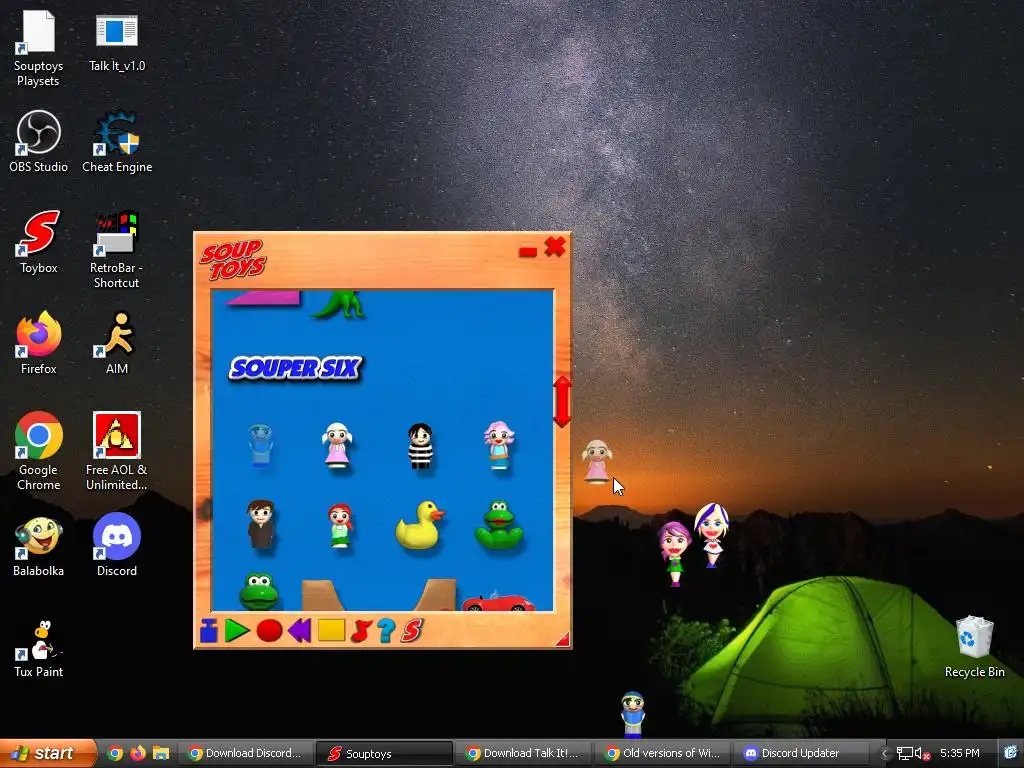This screenshot has width=1024, height=768.
Task: Launch Discord from the desktop icon
Action: [117, 545]
